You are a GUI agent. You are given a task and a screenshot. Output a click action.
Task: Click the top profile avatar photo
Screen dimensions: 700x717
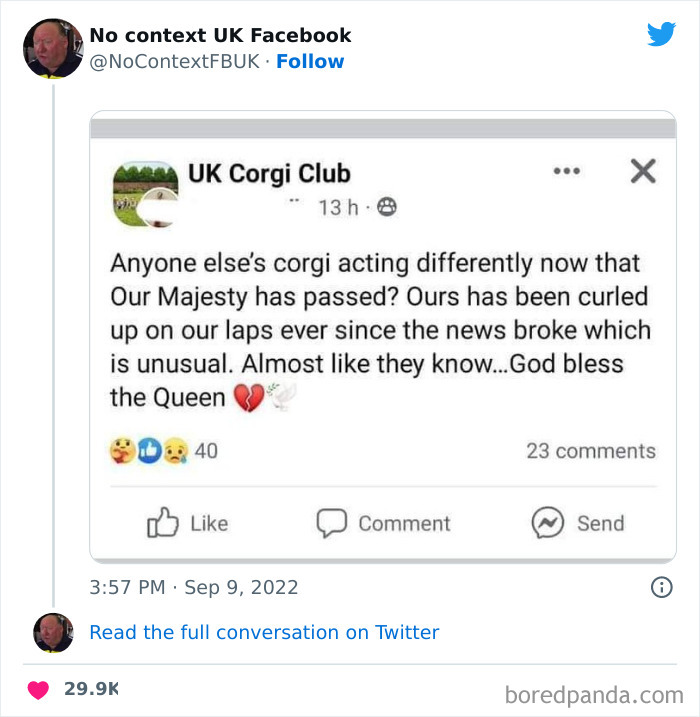pyautogui.click(x=51, y=48)
